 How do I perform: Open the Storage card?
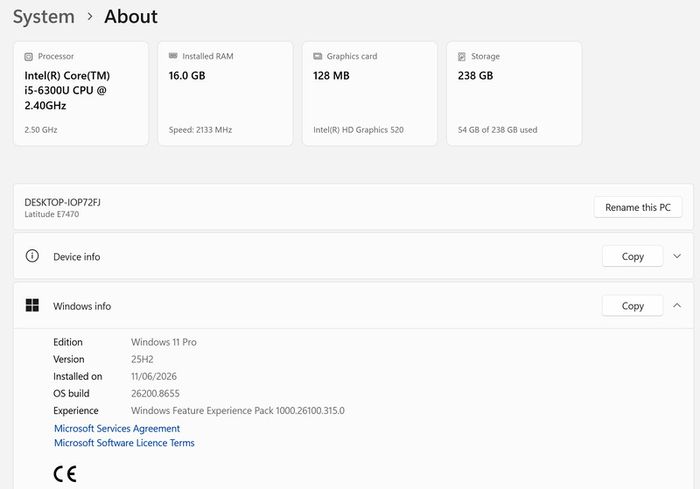click(x=514, y=93)
